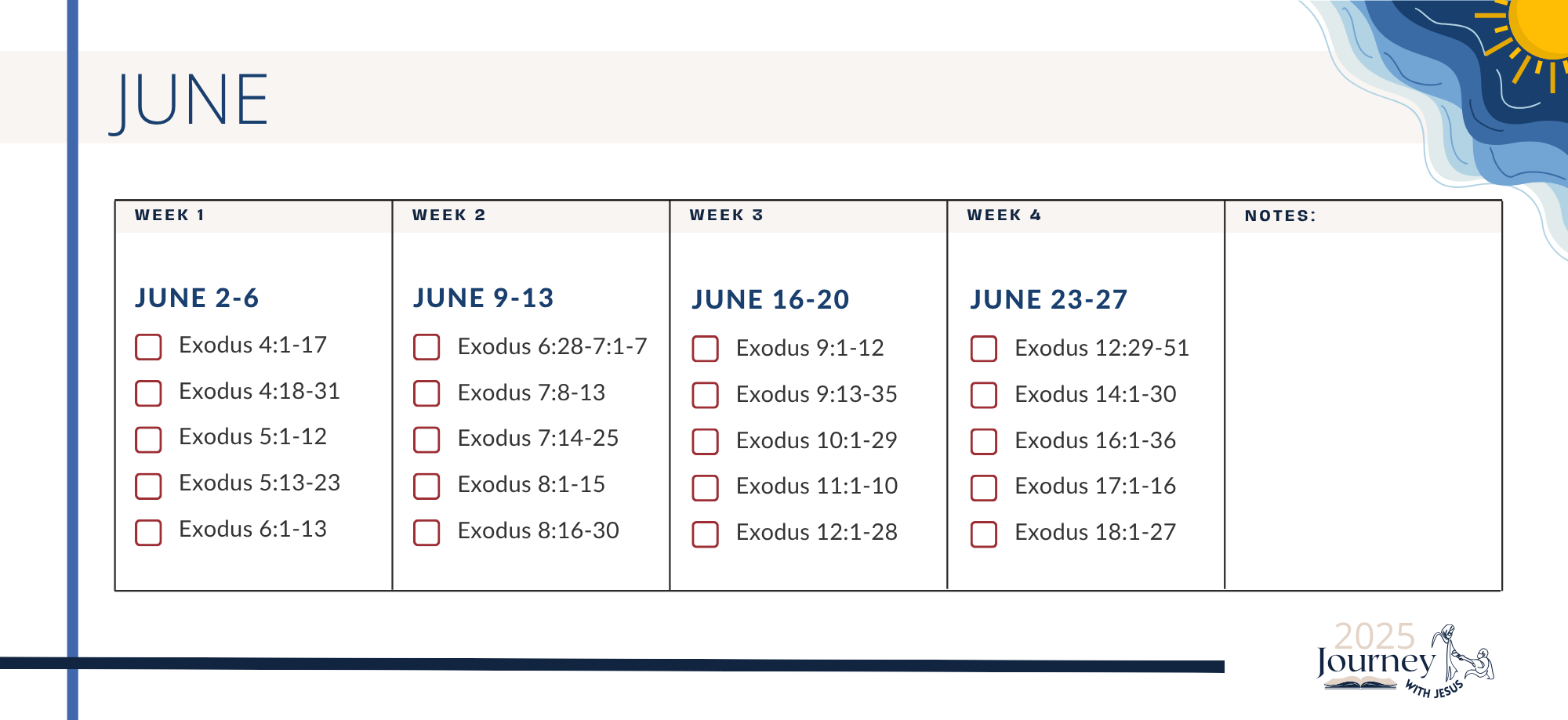The width and height of the screenshot is (1568, 720).
Task: Mark Exodus 18:1-27 as read
Action: click(x=984, y=534)
